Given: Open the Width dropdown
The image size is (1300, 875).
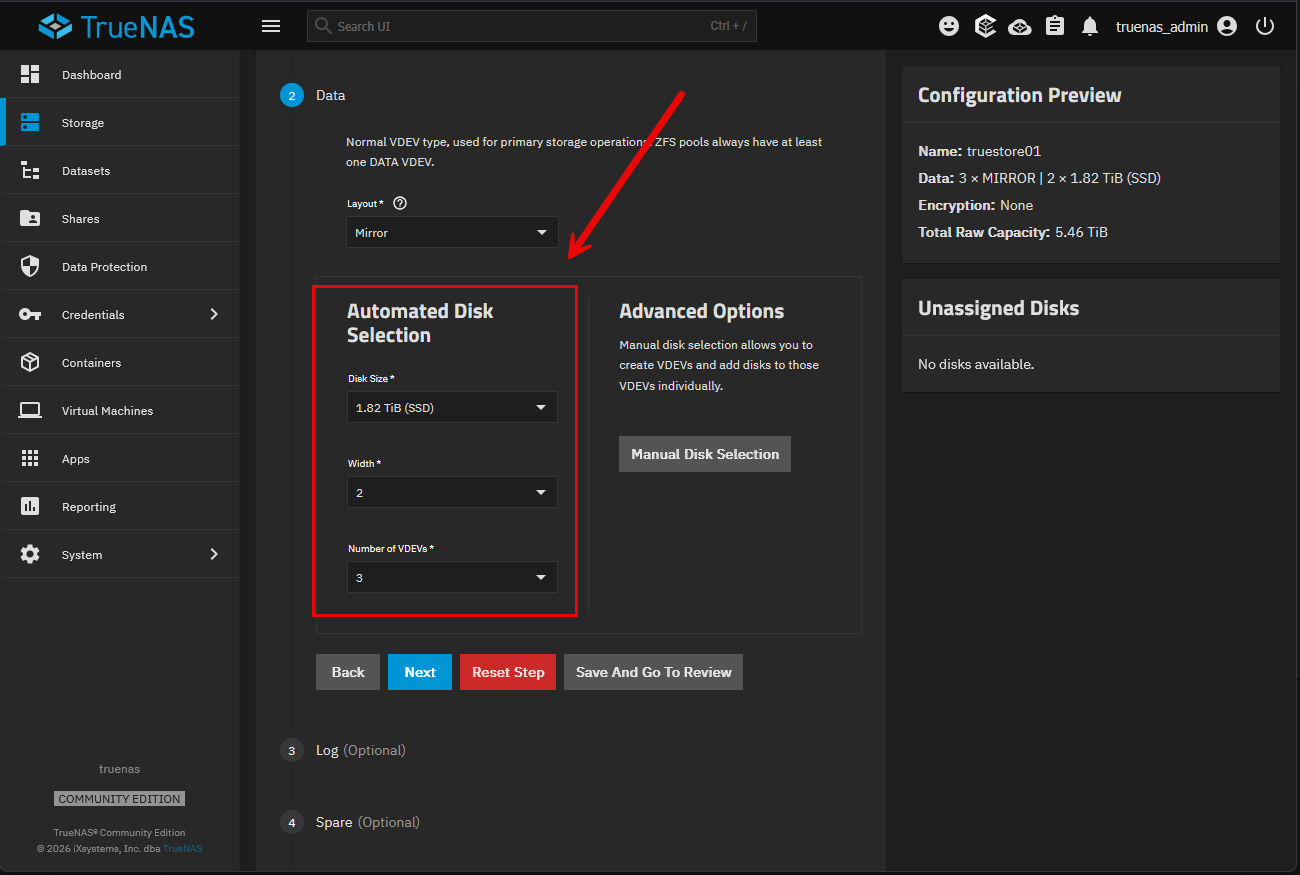Looking at the screenshot, I should [452, 492].
